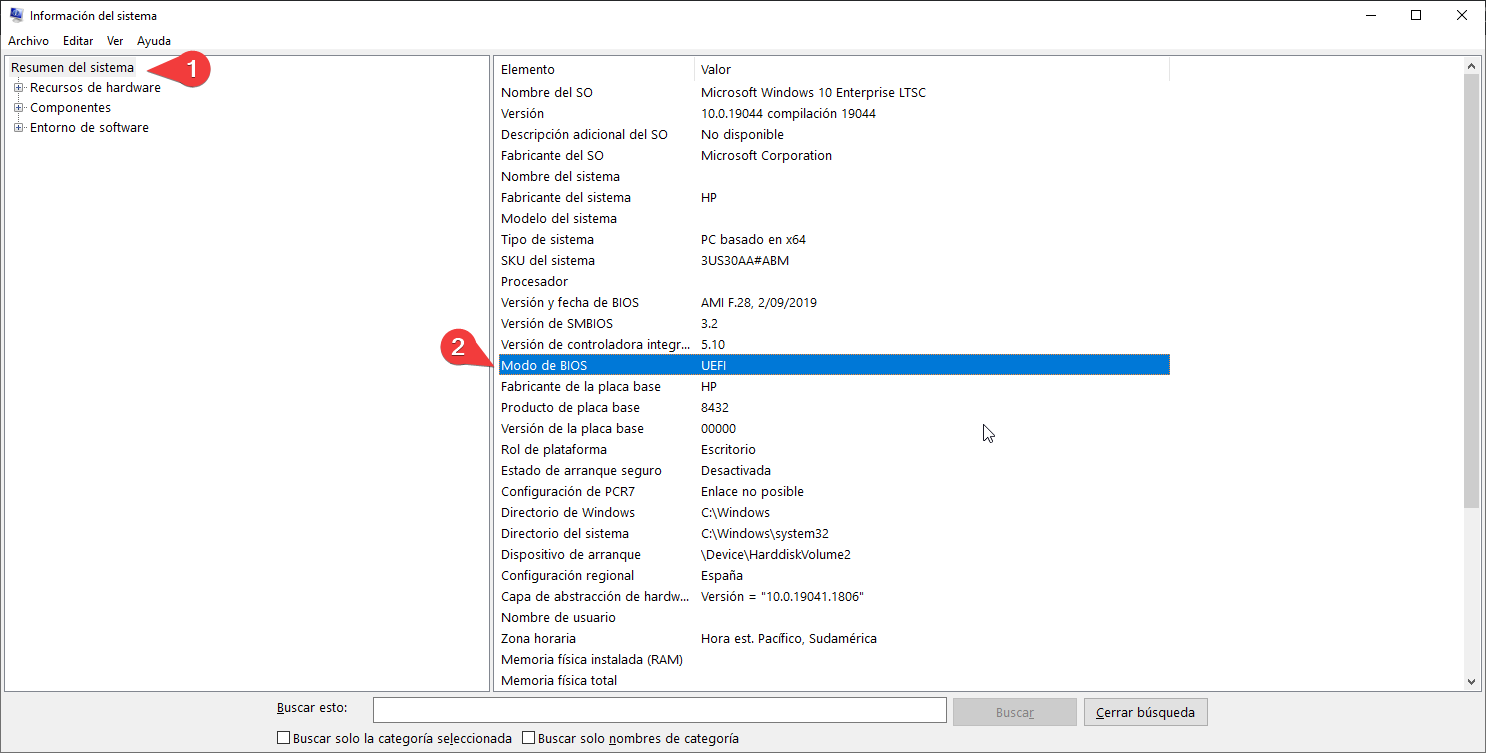Click the System Information app icon in title bar
This screenshot has width=1486, height=753.
(16, 16)
